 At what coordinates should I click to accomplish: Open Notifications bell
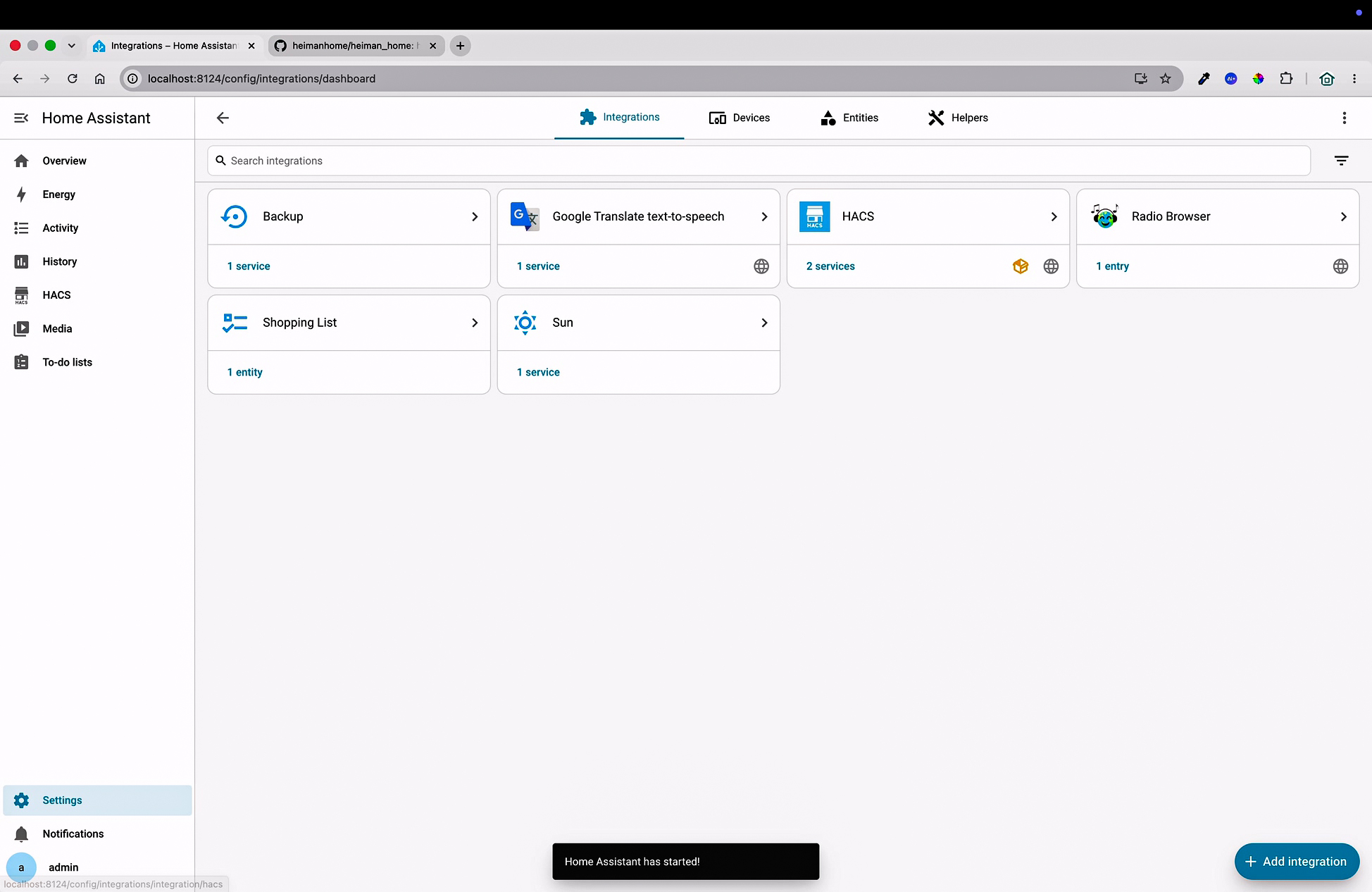click(97, 834)
